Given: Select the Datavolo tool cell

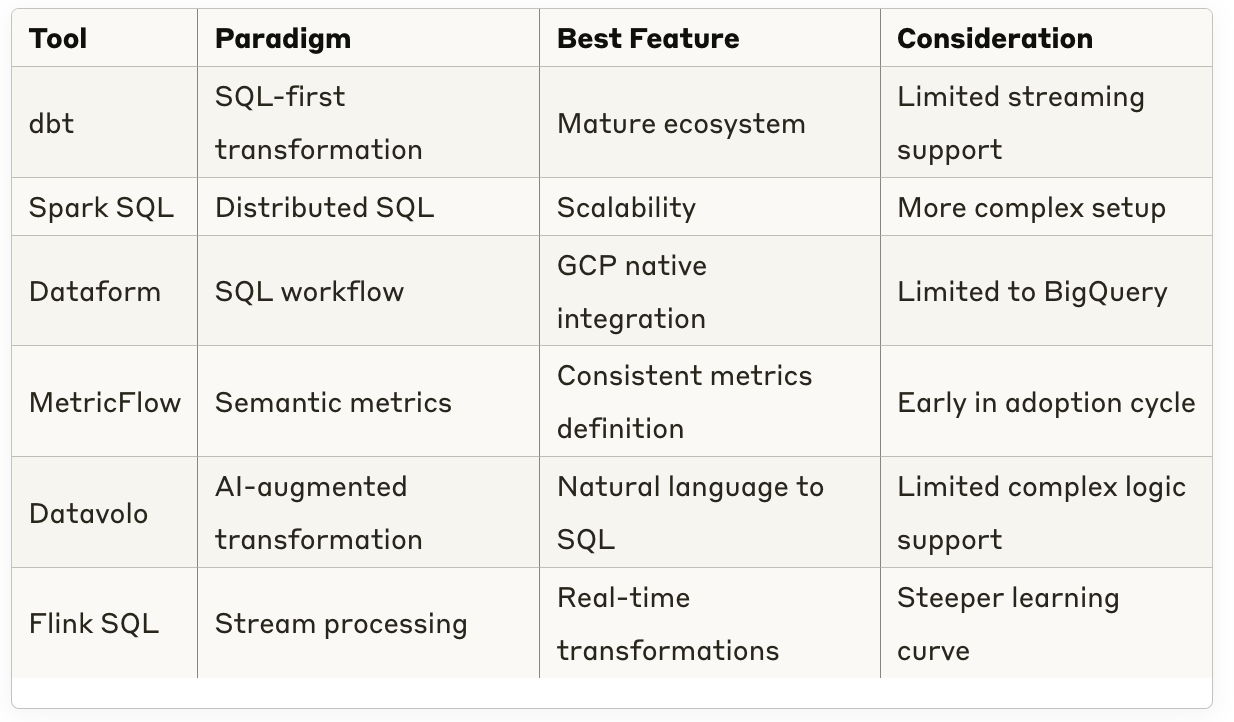Looking at the screenshot, I should 89,513.
